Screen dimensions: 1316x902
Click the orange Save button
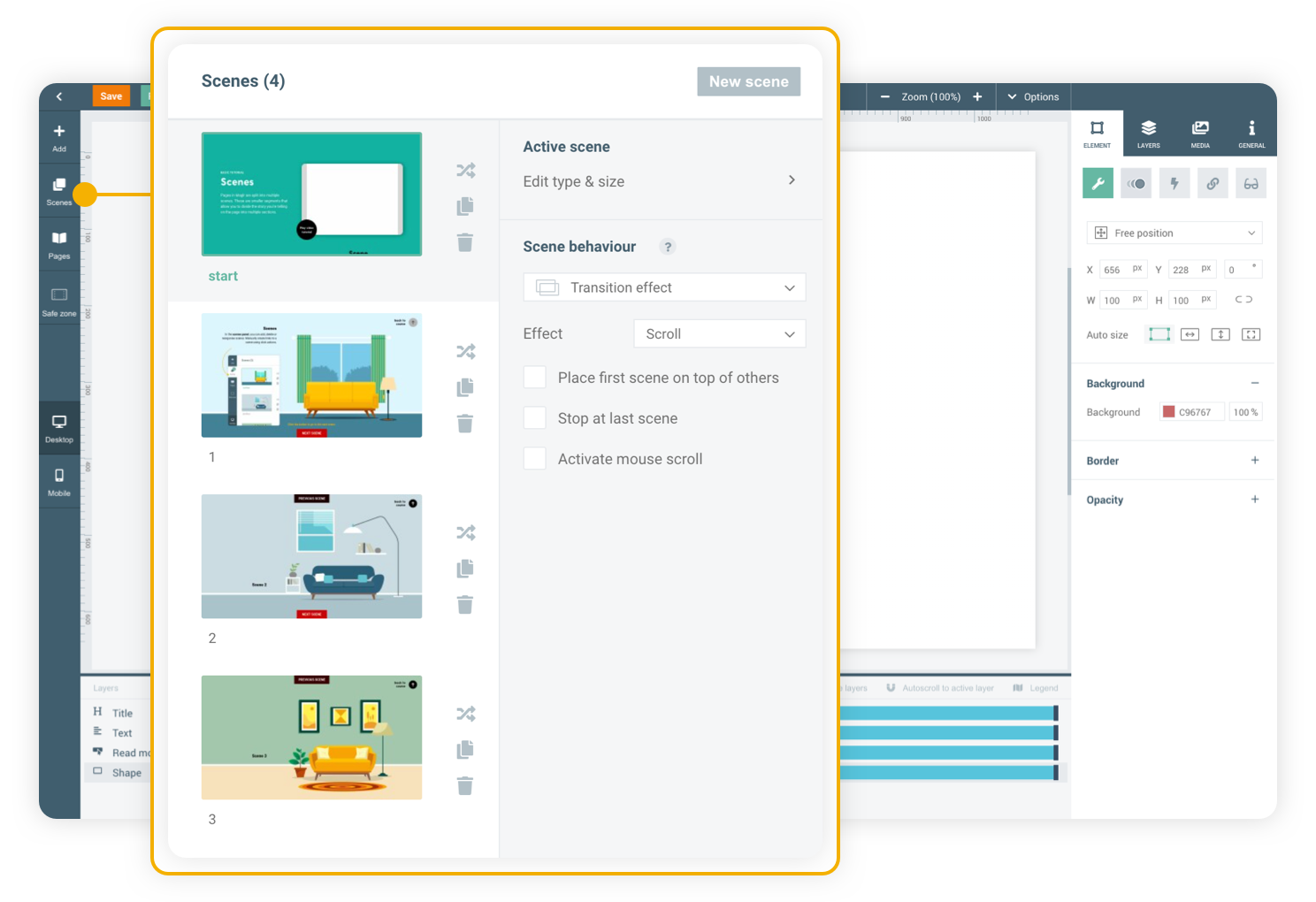pos(111,96)
